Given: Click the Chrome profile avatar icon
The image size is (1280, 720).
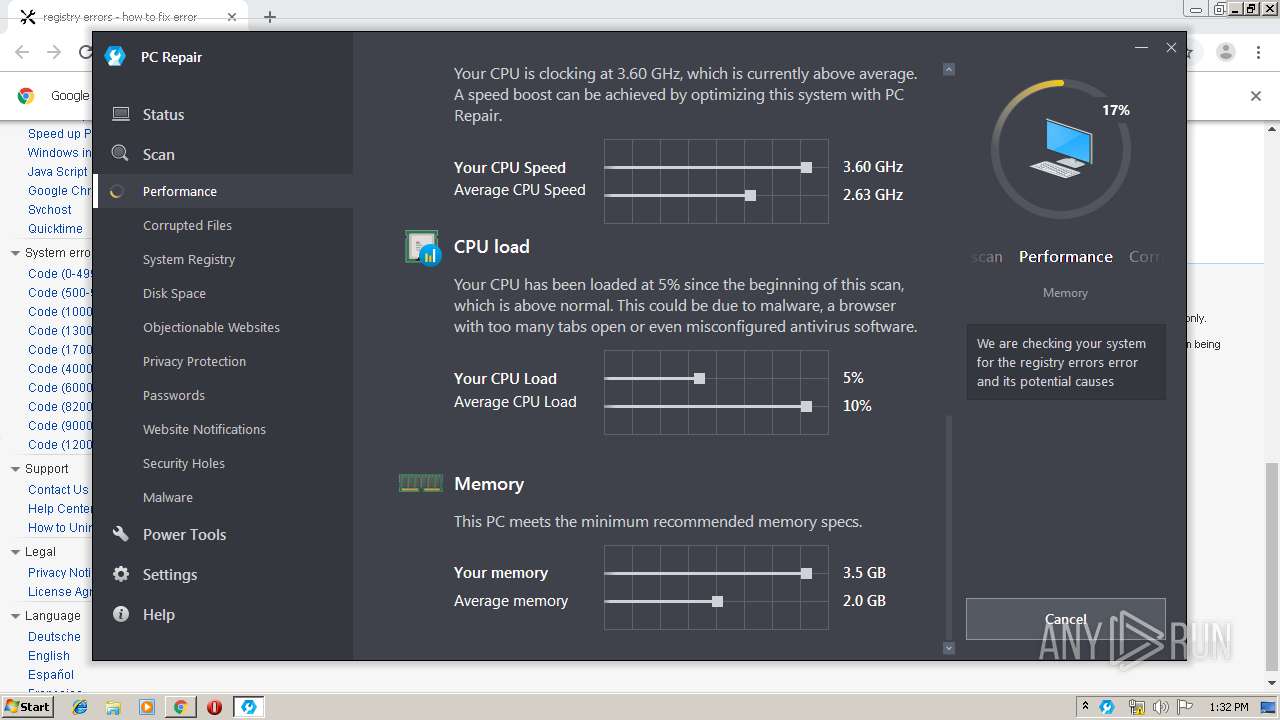Looking at the screenshot, I should click(x=1225, y=52).
